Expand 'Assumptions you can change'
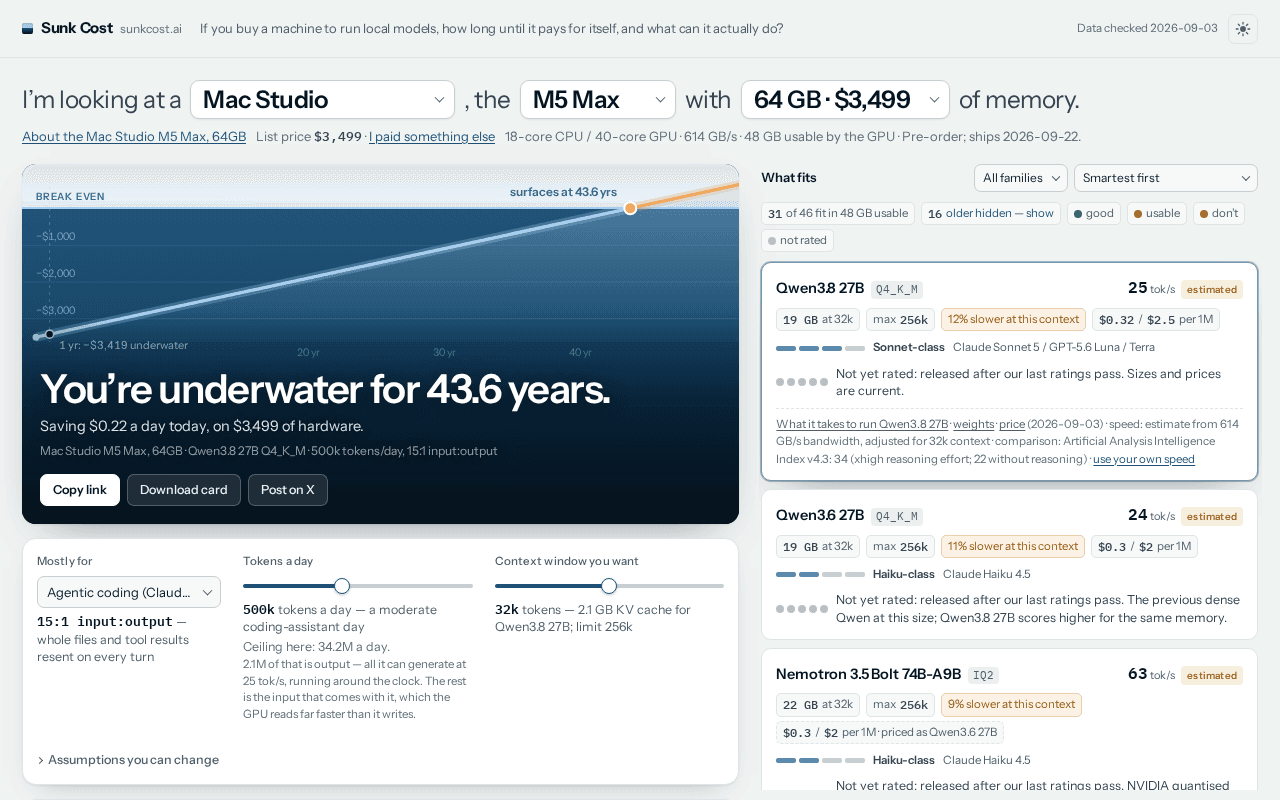 (128, 760)
